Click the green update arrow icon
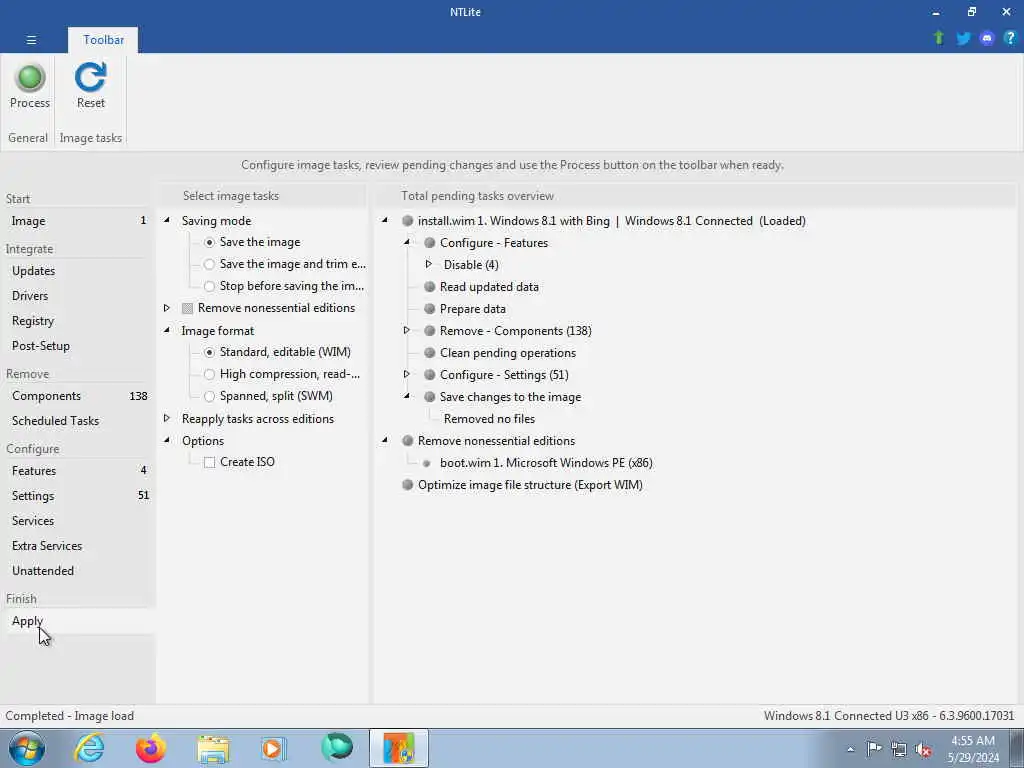Screen dimensions: 1024x768 pyautogui.click(x=938, y=38)
